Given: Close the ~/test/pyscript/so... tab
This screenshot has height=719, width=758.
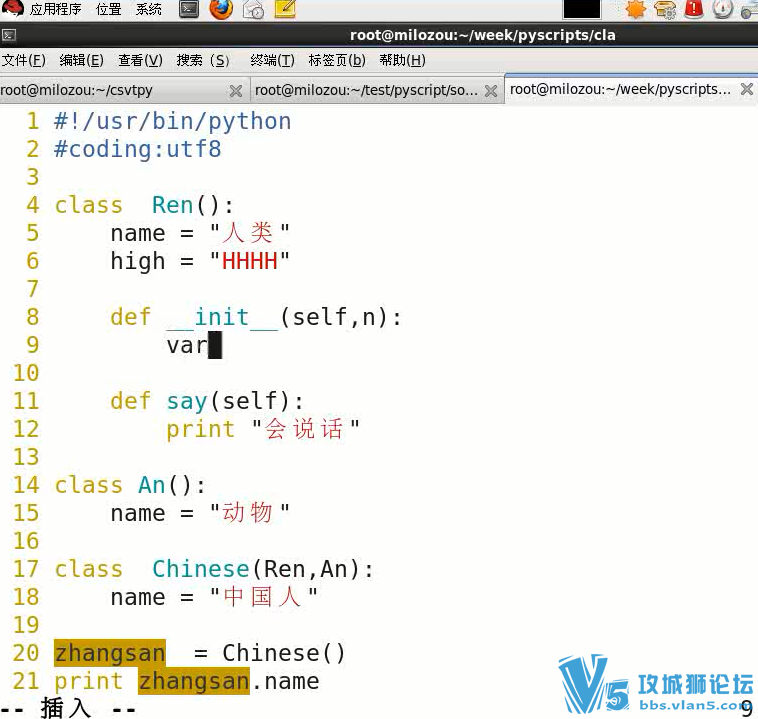Looking at the screenshot, I should tap(491, 90).
